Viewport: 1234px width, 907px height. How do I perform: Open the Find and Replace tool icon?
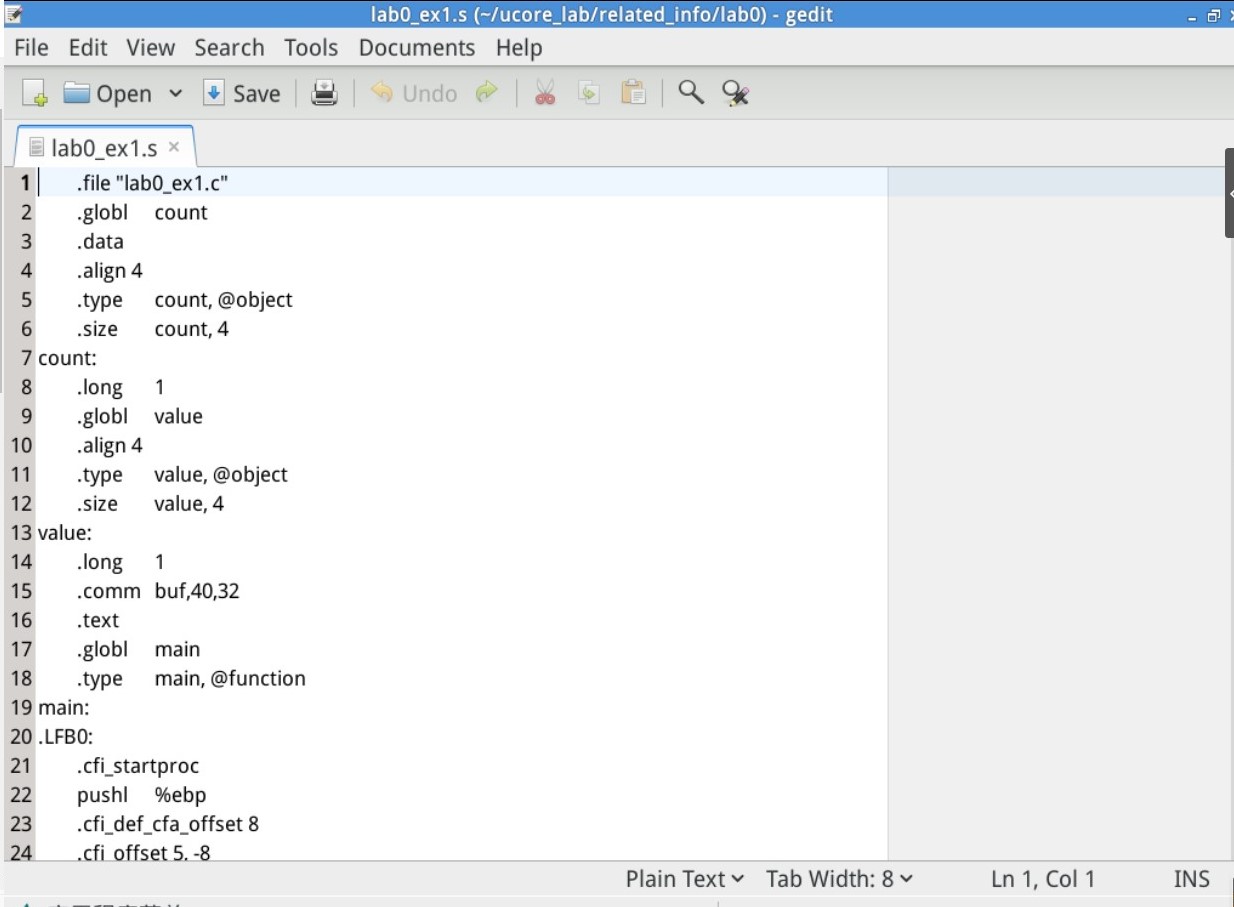736,94
